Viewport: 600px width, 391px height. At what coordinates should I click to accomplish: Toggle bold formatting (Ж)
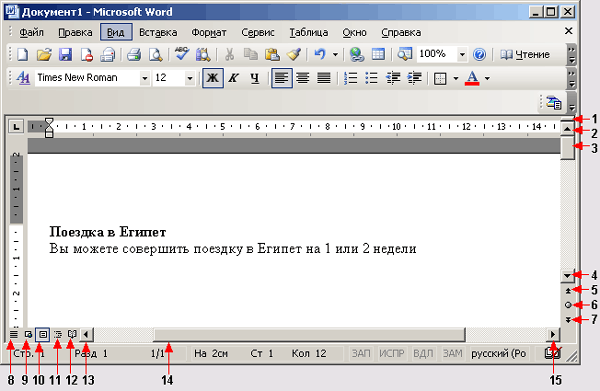click(213, 78)
